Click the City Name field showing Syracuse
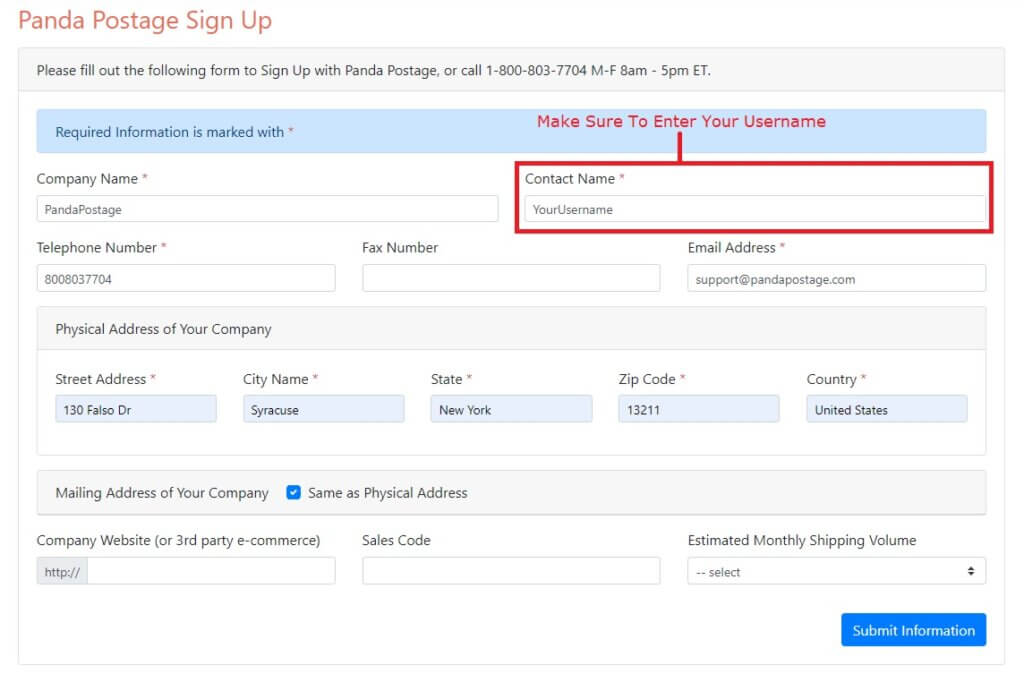 323,409
